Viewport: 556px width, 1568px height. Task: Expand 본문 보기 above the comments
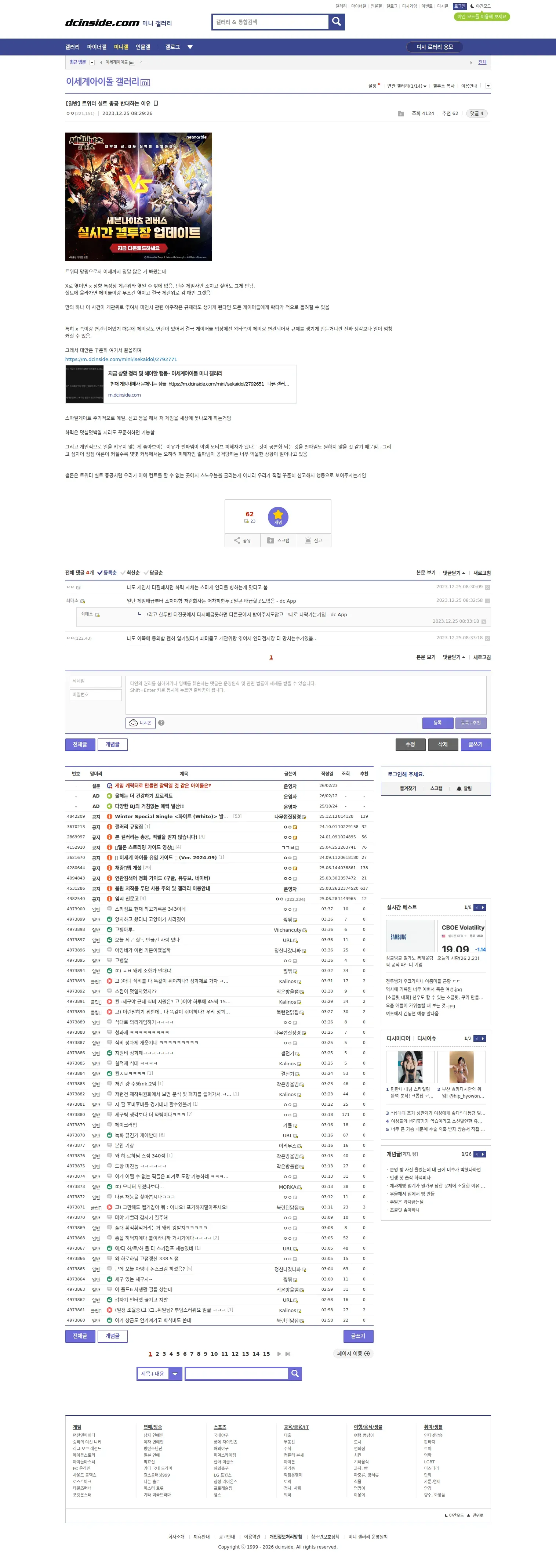426,573
